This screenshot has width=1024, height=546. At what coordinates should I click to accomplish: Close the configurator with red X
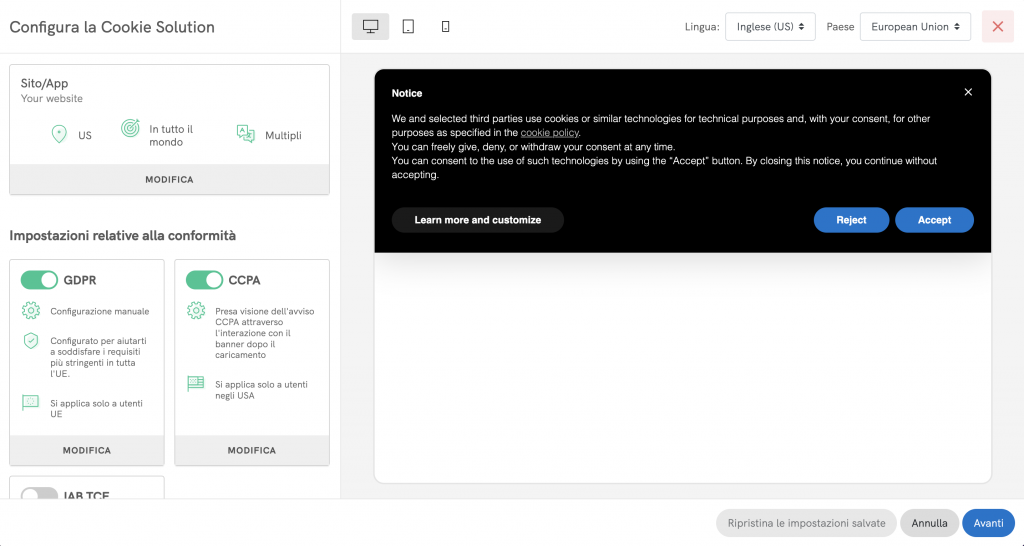click(997, 27)
